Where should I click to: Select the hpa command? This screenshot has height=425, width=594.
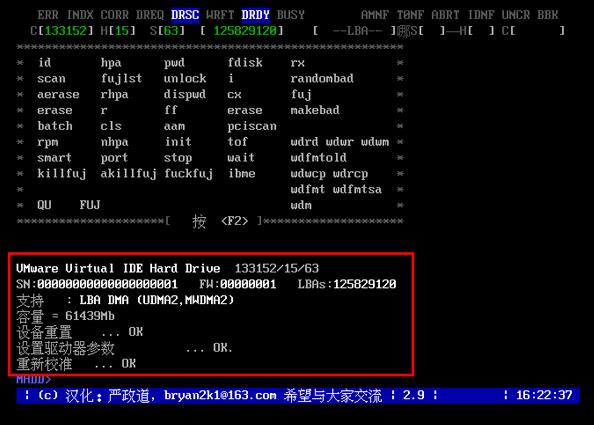coord(111,62)
